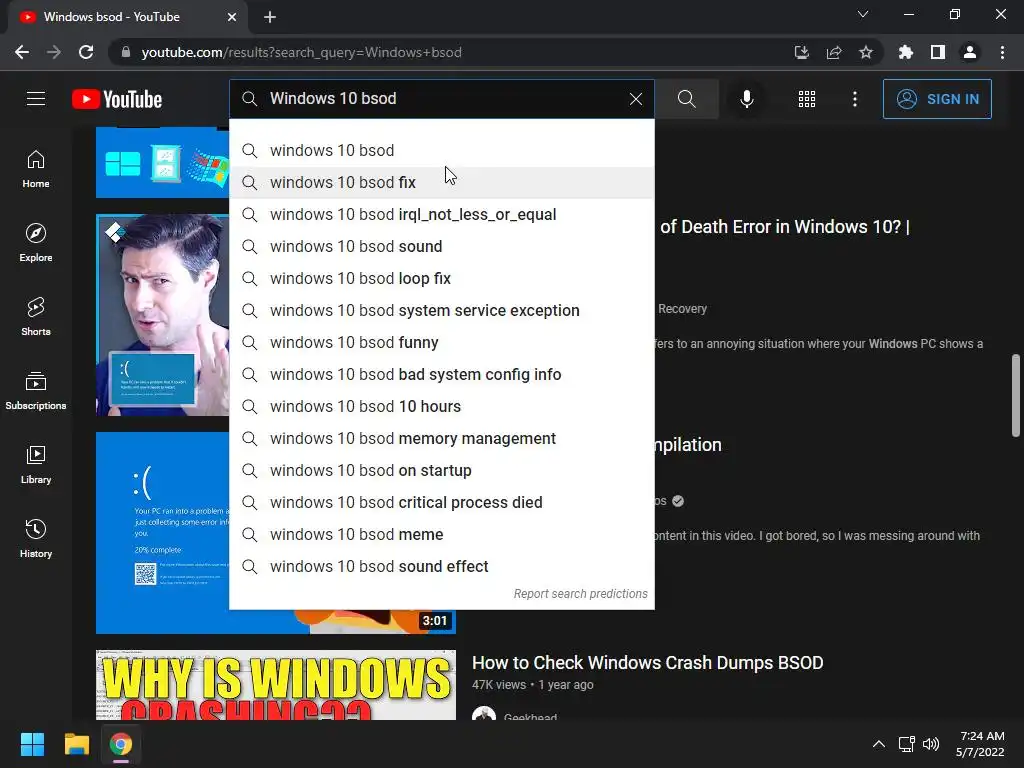Open 'How to Check Windows Crash Dumps BSOD' video
1024x768 pixels.
[x=647, y=663]
